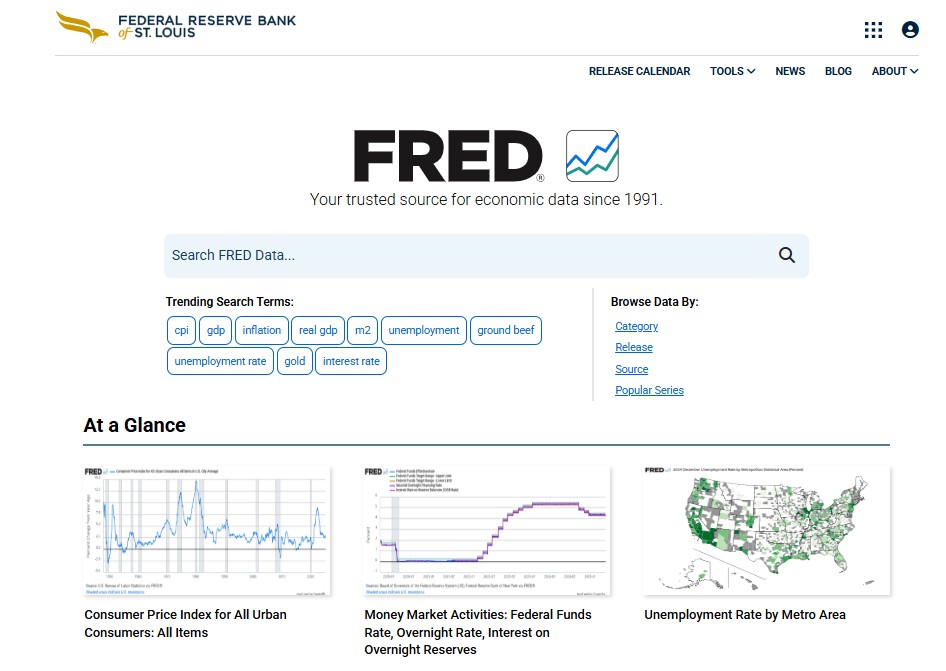This screenshot has width=946, height=671.
Task: Select the interest rate trending term
Action: (x=351, y=361)
